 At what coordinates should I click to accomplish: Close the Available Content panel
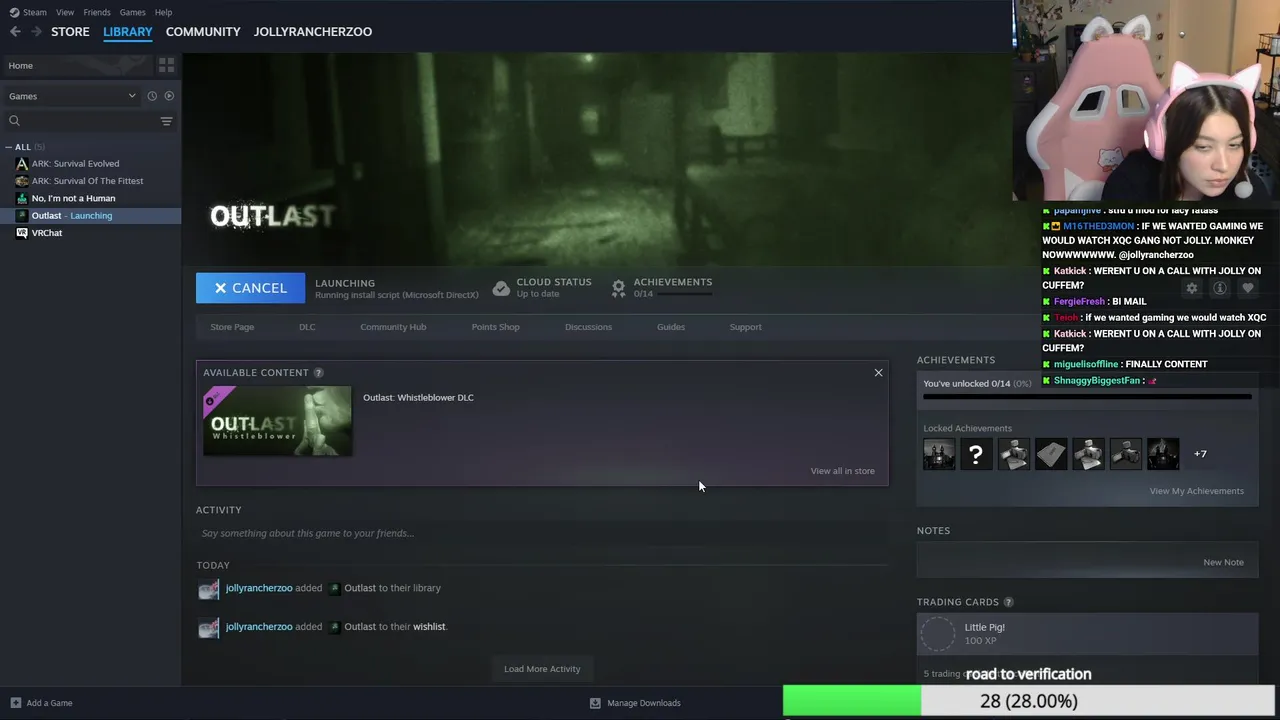click(878, 373)
